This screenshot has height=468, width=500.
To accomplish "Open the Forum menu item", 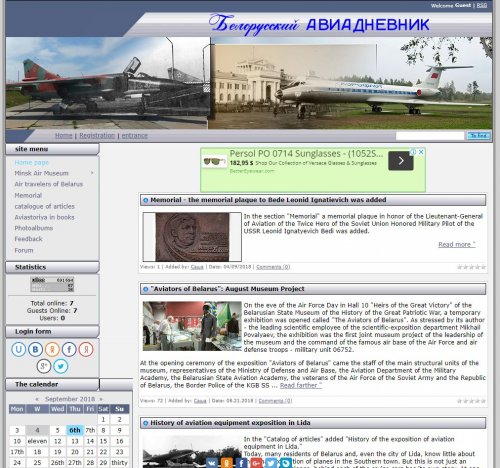I will point(24,250).
